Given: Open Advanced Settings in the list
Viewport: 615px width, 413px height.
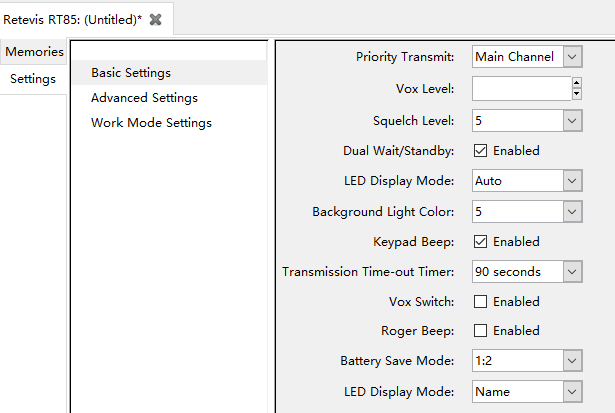Looking at the screenshot, I should point(144,98).
